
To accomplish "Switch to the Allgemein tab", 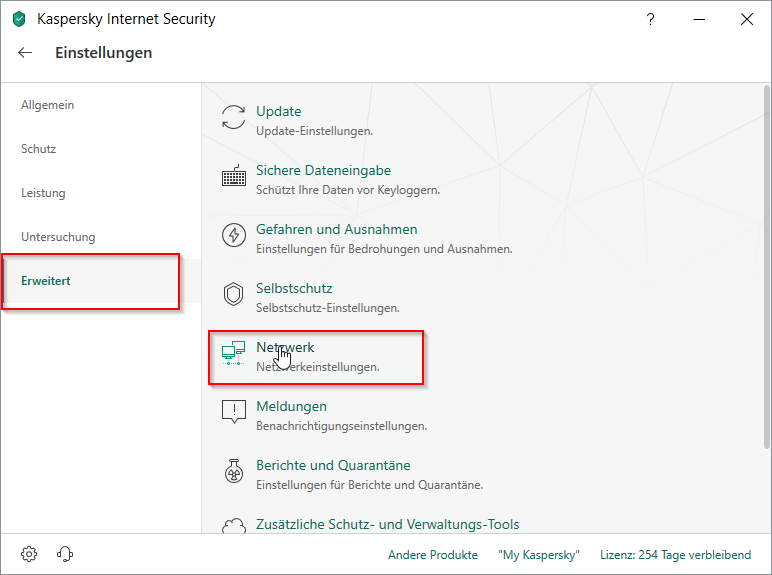I will pyautogui.click(x=47, y=105).
